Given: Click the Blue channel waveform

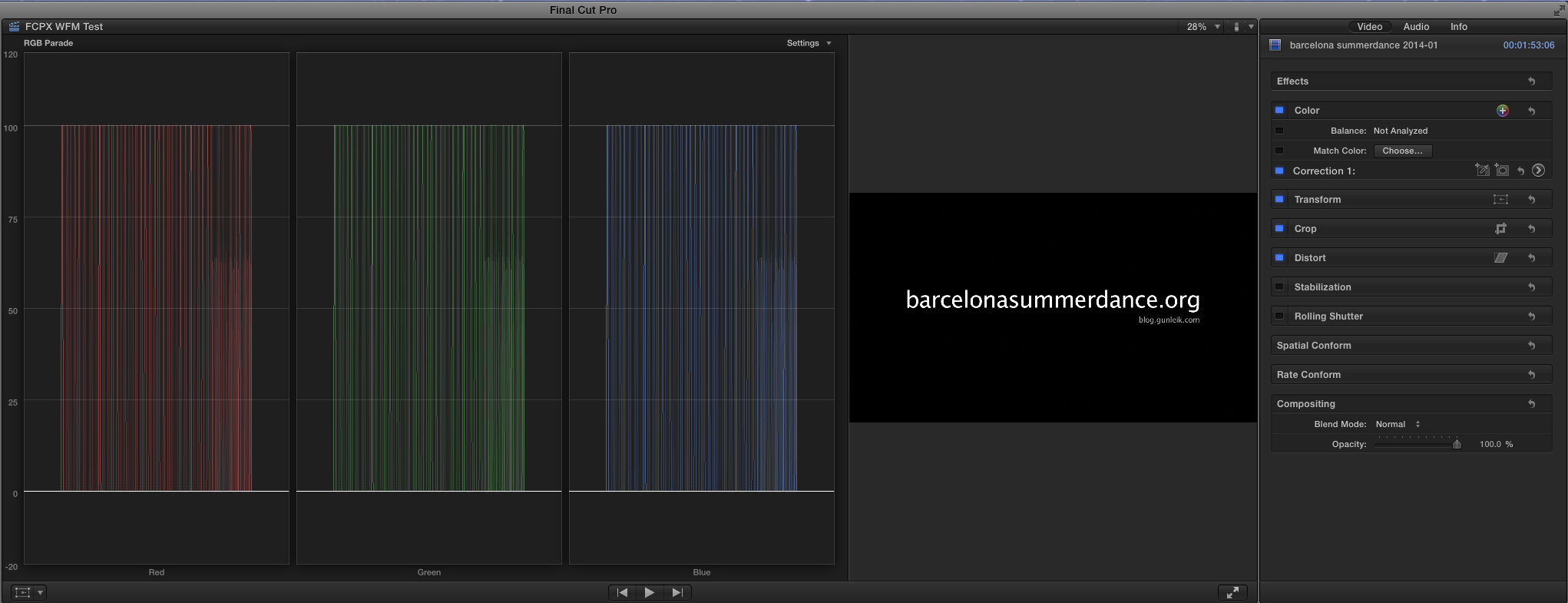Looking at the screenshot, I should pos(702,308).
